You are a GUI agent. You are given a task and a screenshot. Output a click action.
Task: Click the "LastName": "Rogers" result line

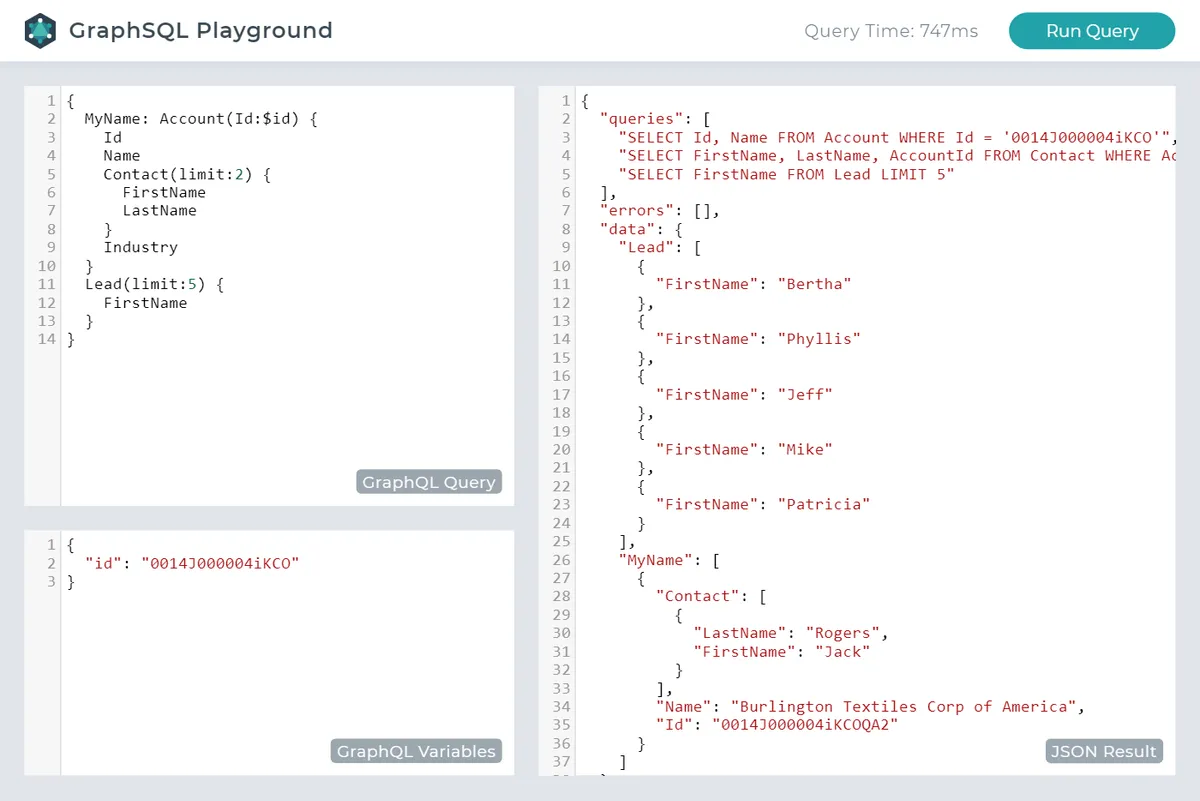coord(791,633)
